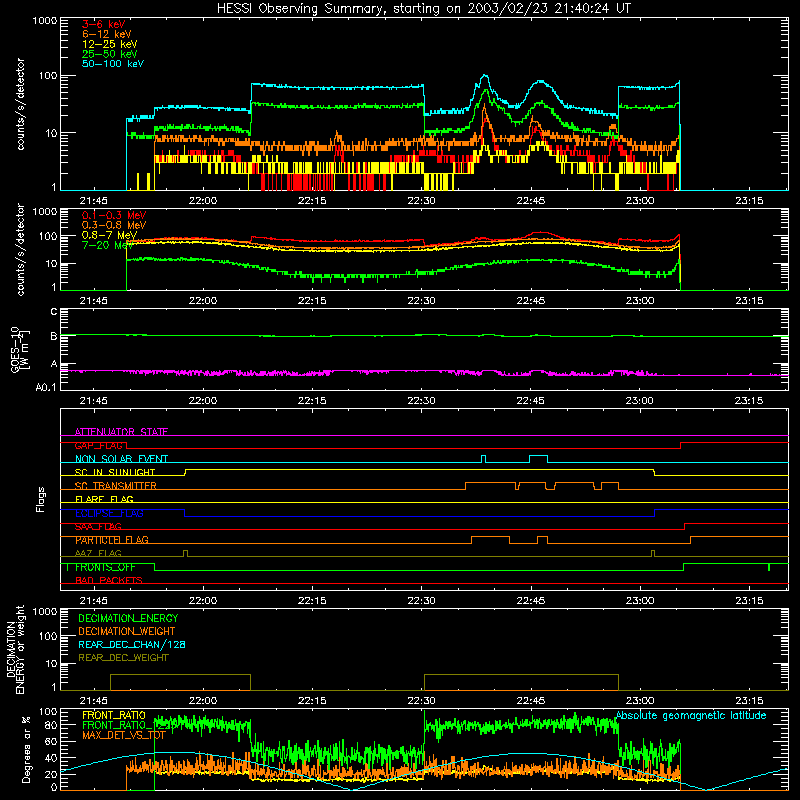The width and height of the screenshot is (800, 800).
Task: Click the GAP_FLAG label
Action: [101, 445]
